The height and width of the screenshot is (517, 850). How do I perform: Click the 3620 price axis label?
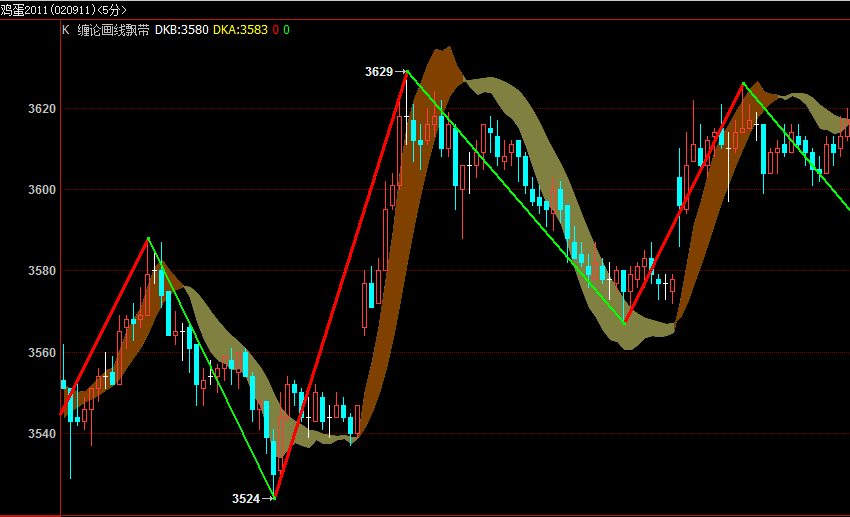(x=42, y=109)
